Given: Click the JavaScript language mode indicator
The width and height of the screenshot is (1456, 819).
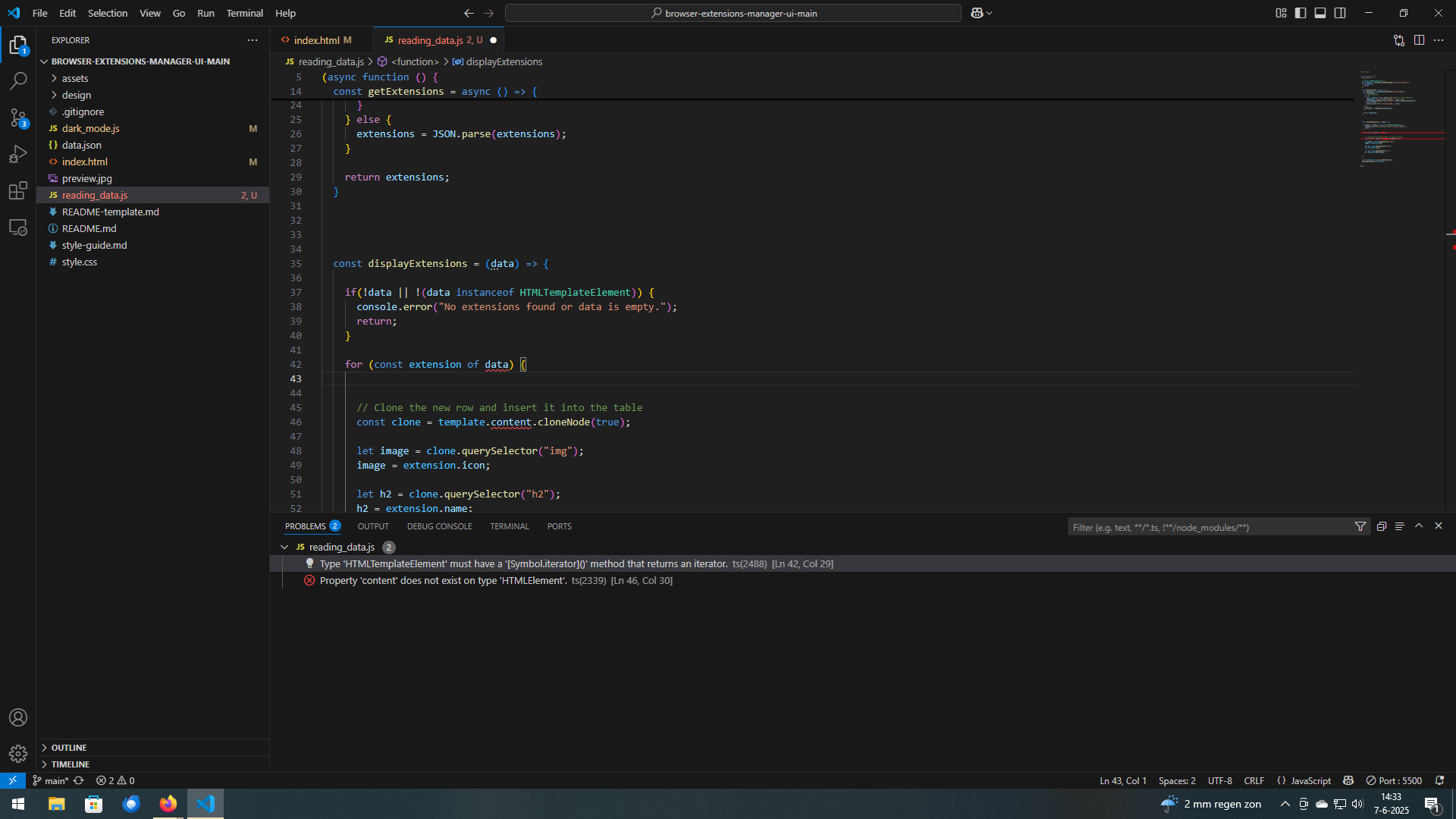Looking at the screenshot, I should 1310,780.
